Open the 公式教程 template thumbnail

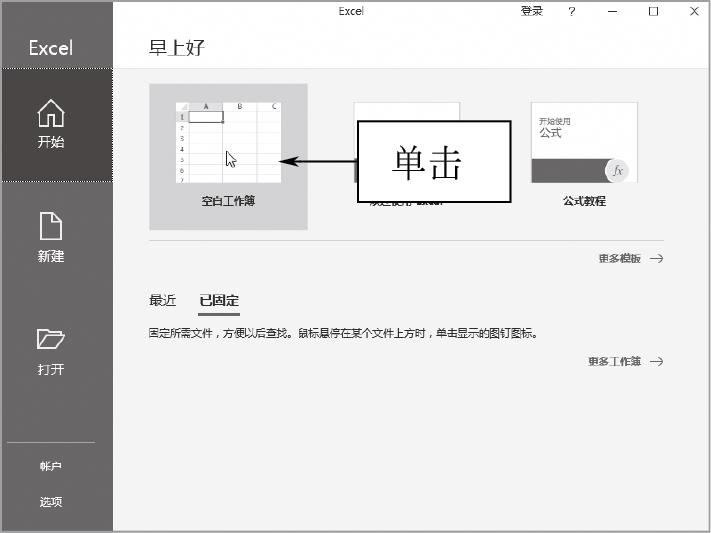click(584, 142)
